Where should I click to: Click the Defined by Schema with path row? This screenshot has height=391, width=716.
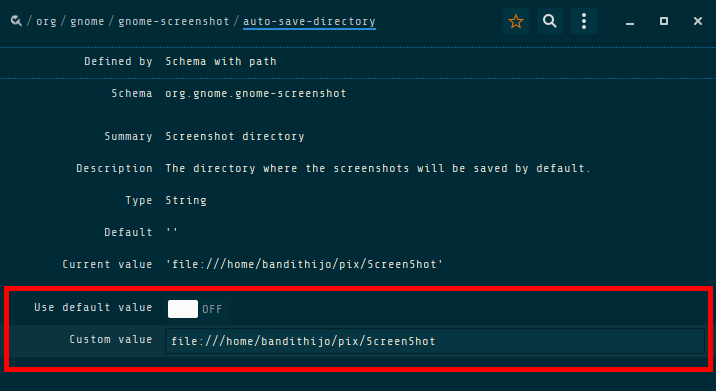pyautogui.click(x=358, y=62)
